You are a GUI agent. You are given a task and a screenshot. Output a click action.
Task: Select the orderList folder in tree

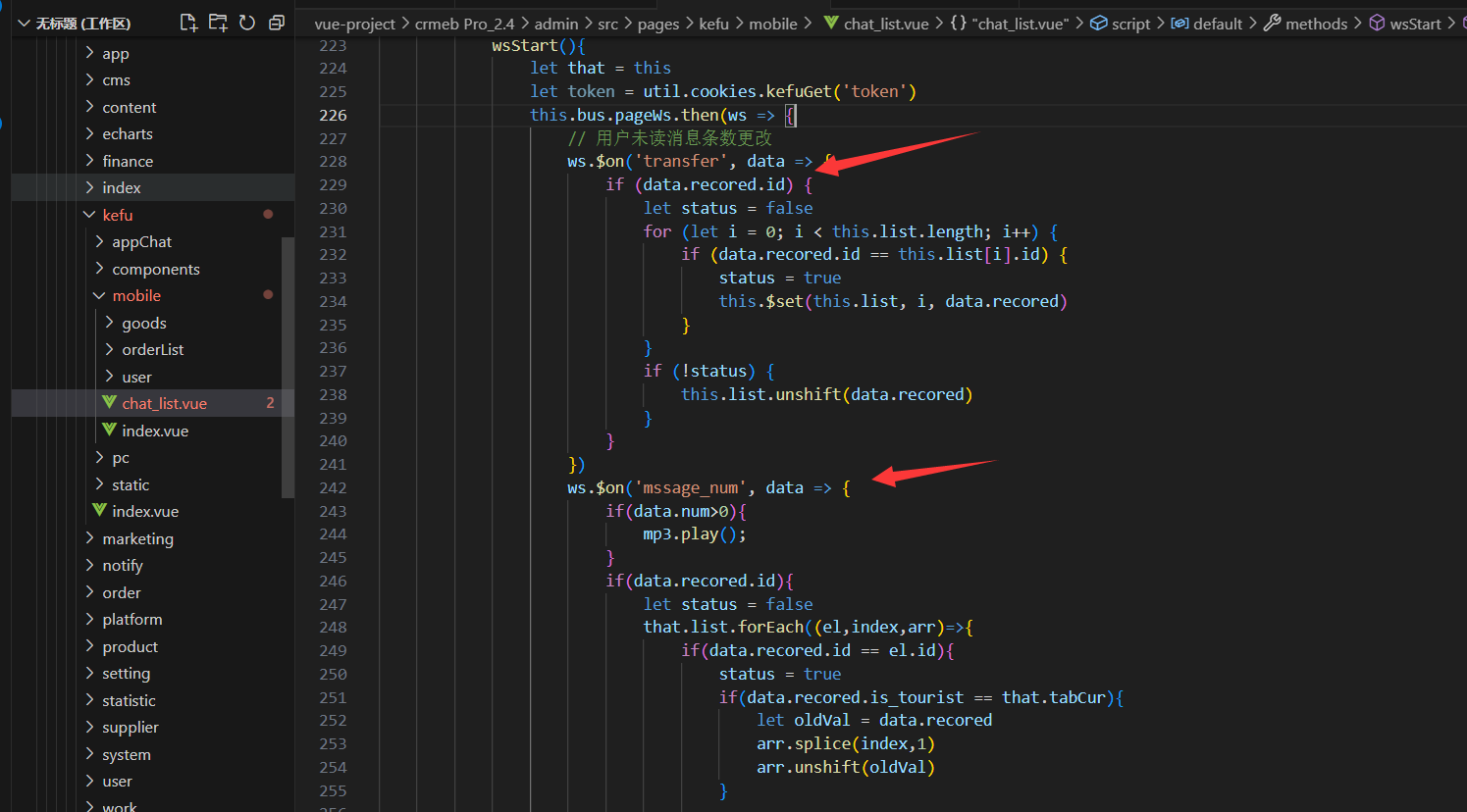click(x=152, y=349)
